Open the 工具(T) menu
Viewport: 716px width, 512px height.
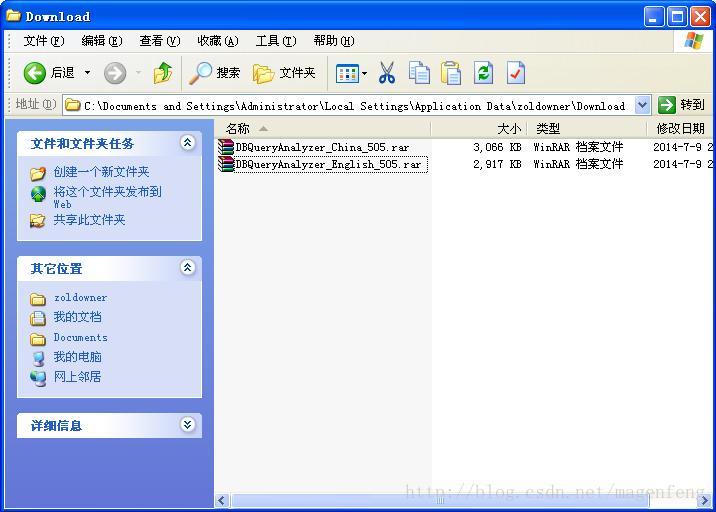[276, 41]
